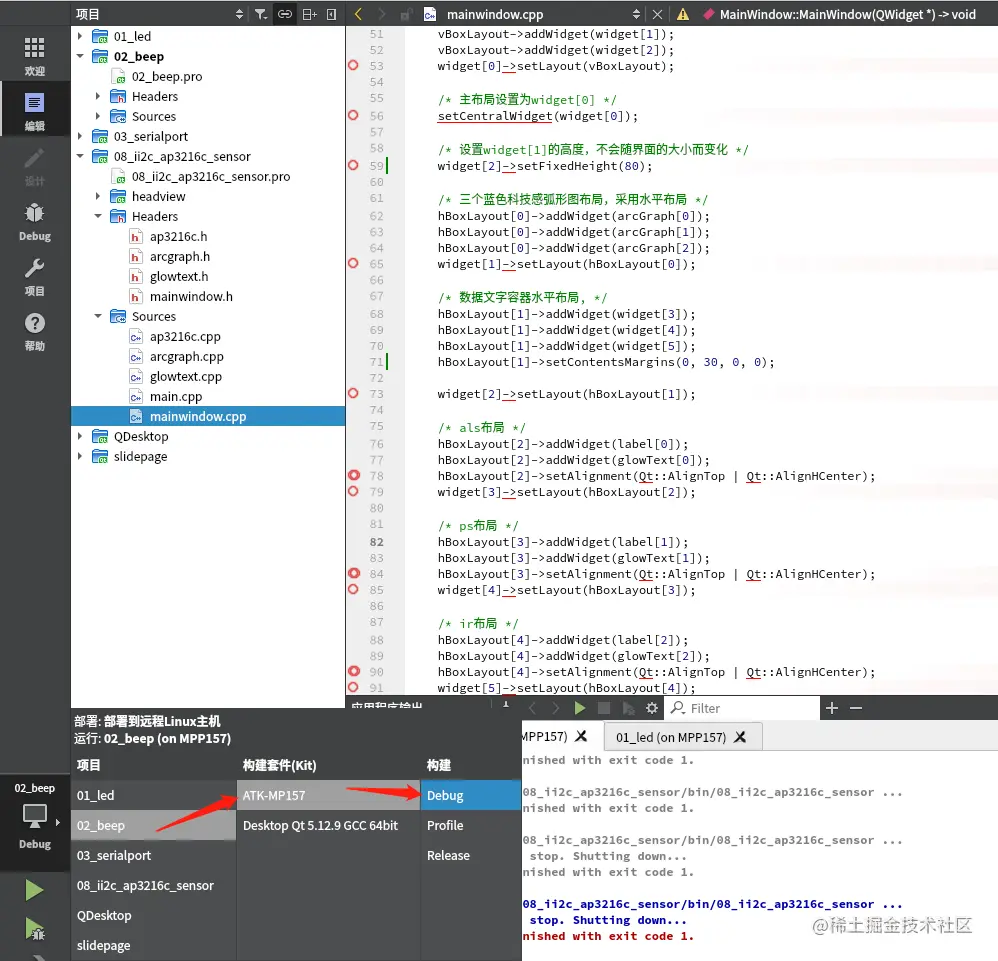Expand the 03_serialport project

80,136
